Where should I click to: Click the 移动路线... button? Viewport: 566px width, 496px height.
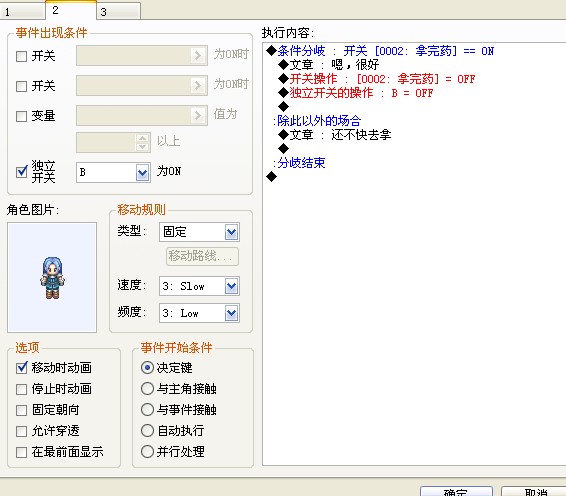(202, 256)
